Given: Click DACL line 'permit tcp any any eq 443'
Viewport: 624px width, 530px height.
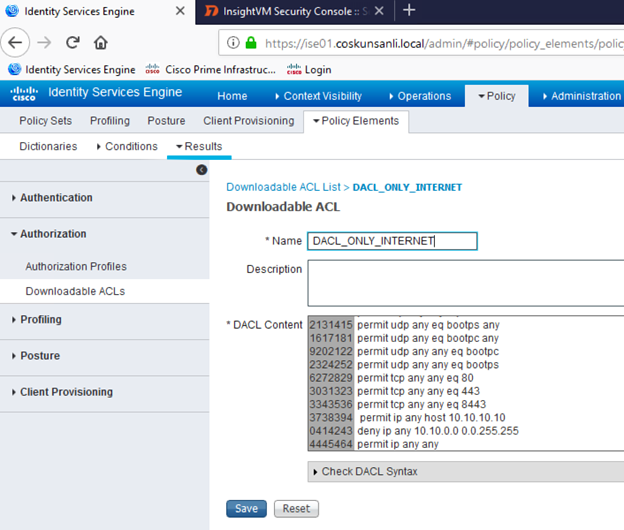Looking at the screenshot, I should (418, 391).
